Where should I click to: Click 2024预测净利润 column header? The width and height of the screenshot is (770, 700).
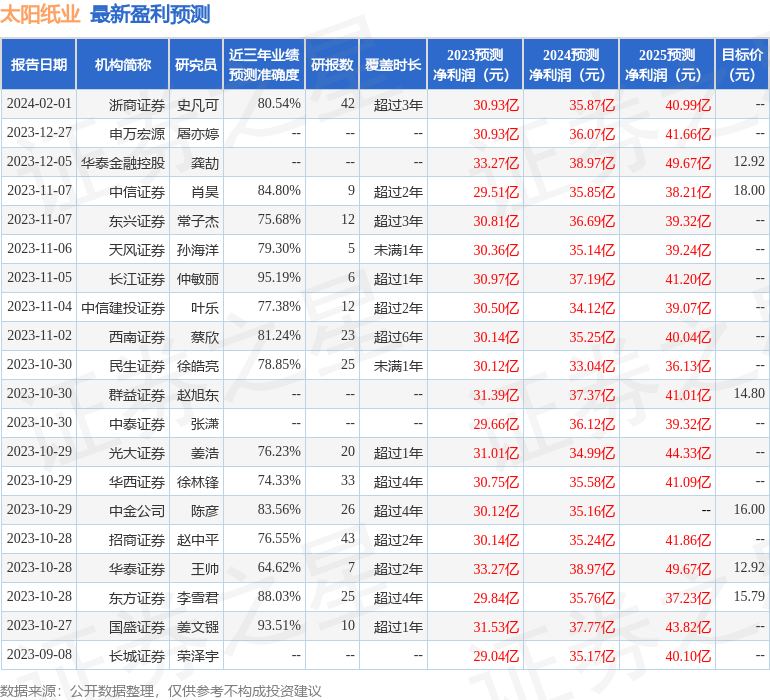[x=571, y=64]
